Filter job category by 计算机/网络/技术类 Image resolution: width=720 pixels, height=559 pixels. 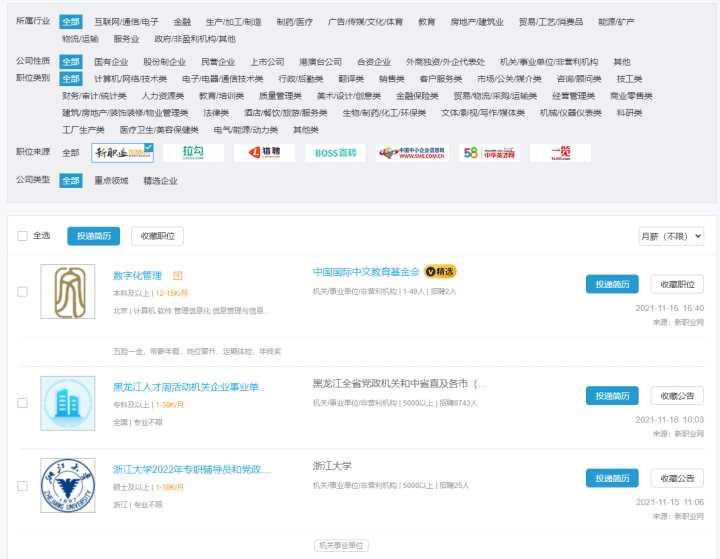click(130, 79)
